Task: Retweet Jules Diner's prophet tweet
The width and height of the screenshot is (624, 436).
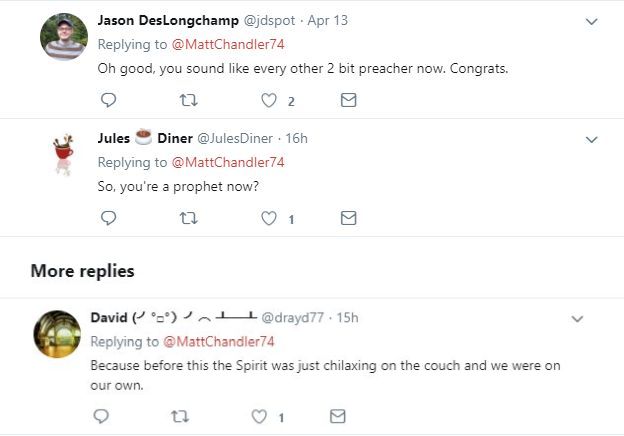Action: (x=188, y=218)
